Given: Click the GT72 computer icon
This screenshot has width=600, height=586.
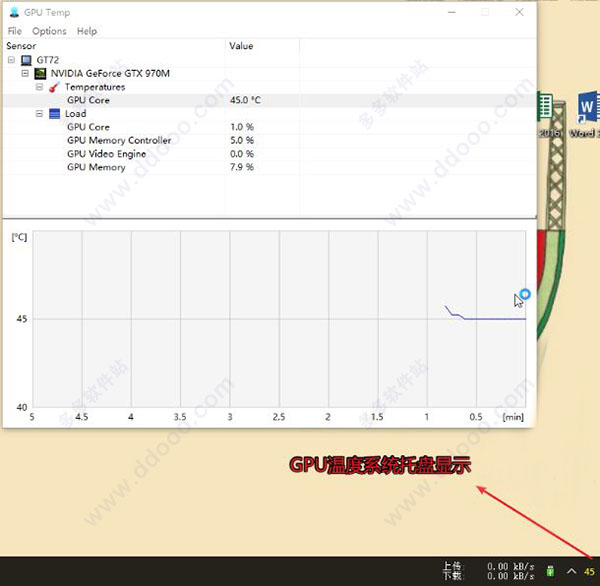Looking at the screenshot, I should (26, 60).
